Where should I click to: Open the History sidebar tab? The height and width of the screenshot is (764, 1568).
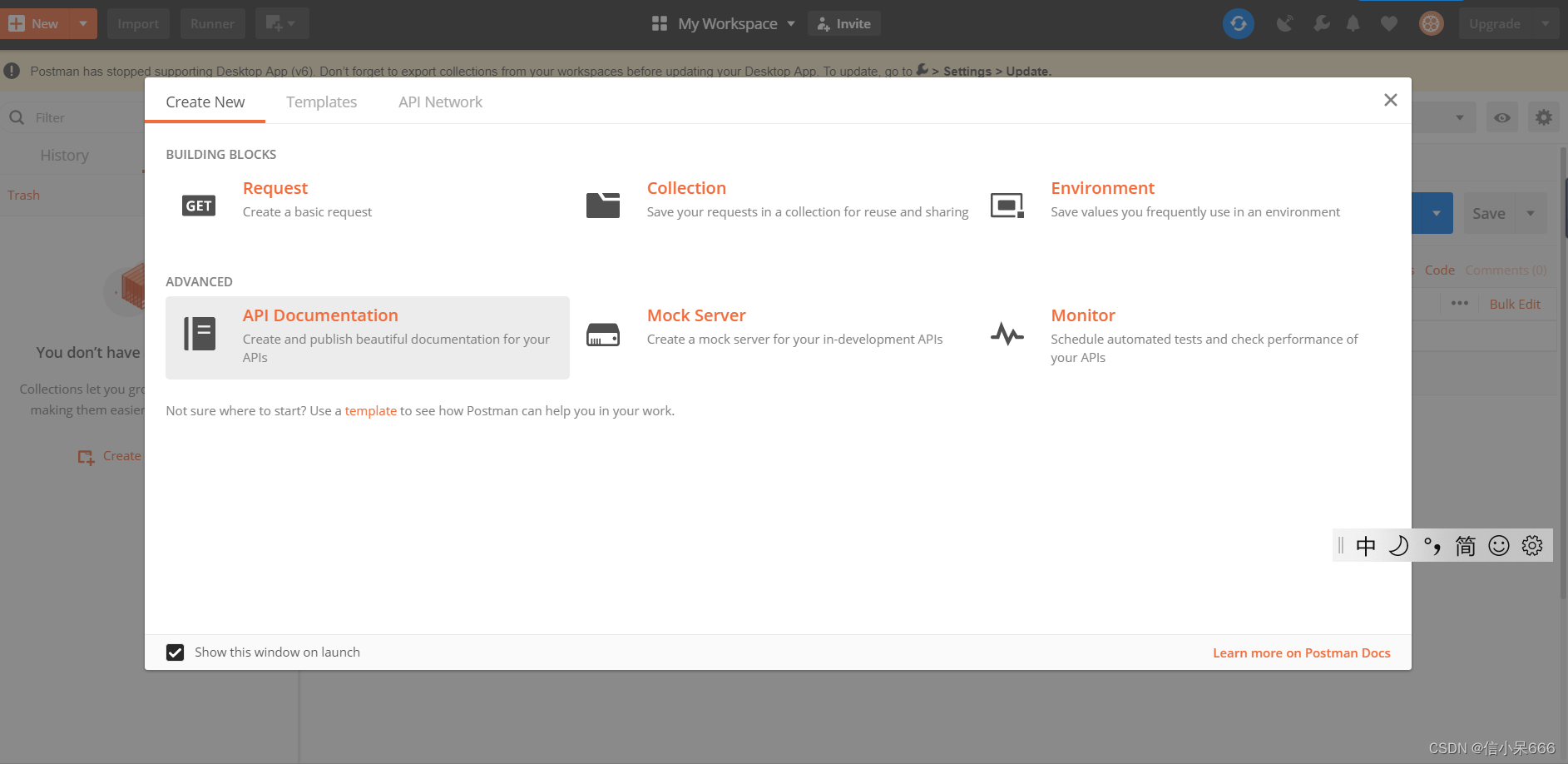coord(64,156)
